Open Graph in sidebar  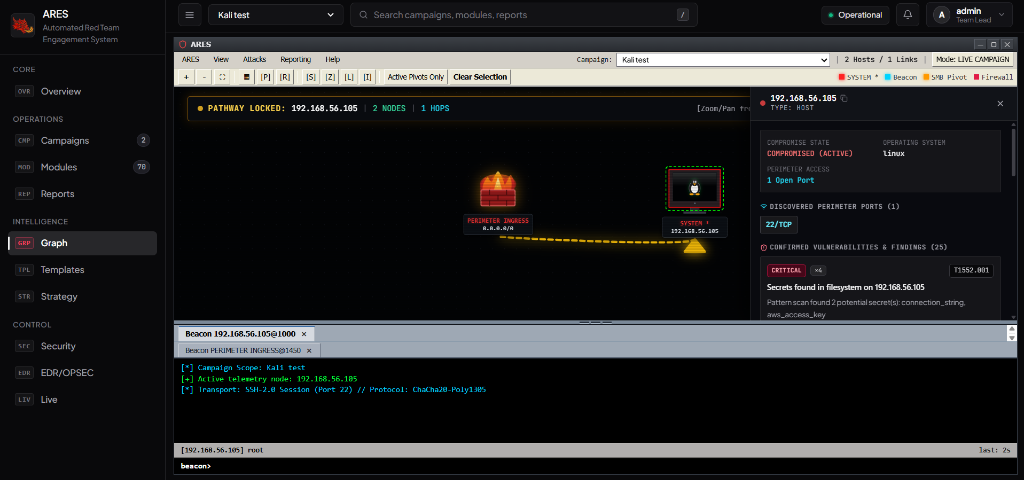tap(82, 243)
